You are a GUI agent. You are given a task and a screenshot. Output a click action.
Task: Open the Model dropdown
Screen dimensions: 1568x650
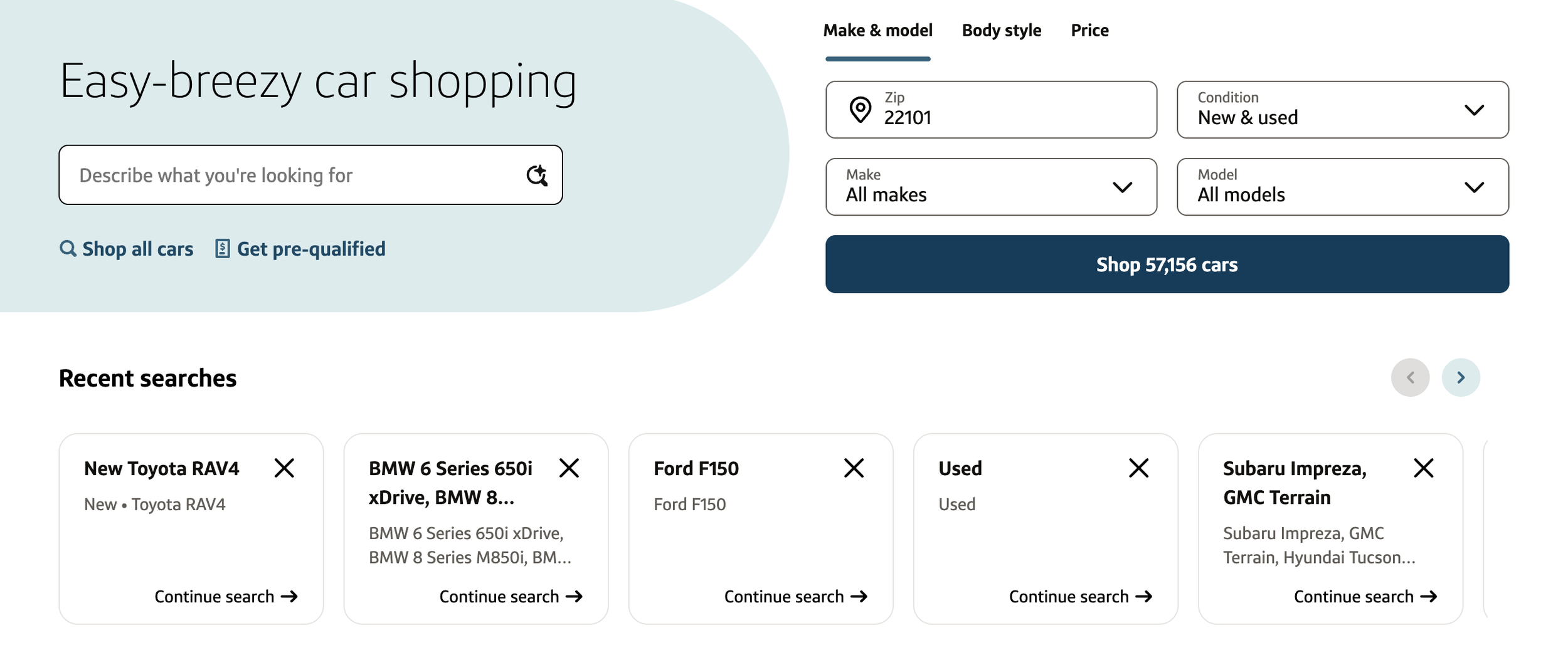click(x=1342, y=187)
